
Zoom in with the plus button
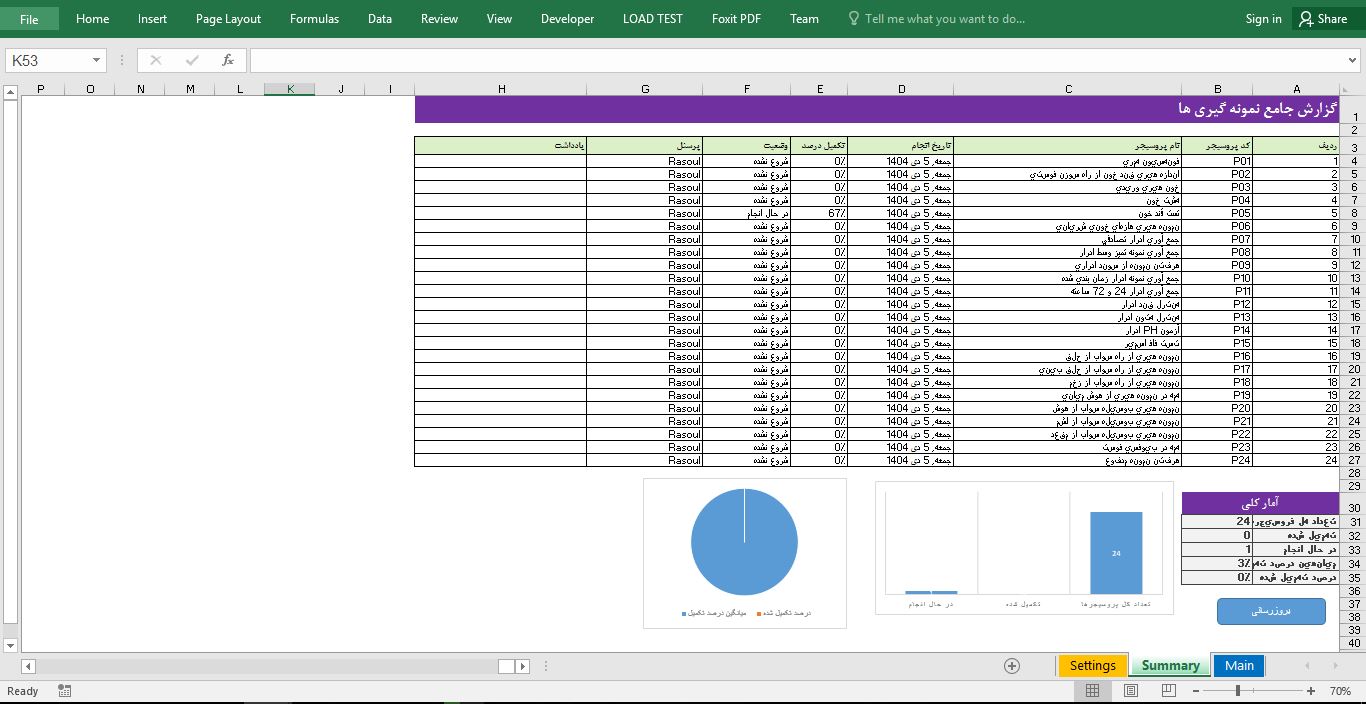pyautogui.click(x=1311, y=691)
